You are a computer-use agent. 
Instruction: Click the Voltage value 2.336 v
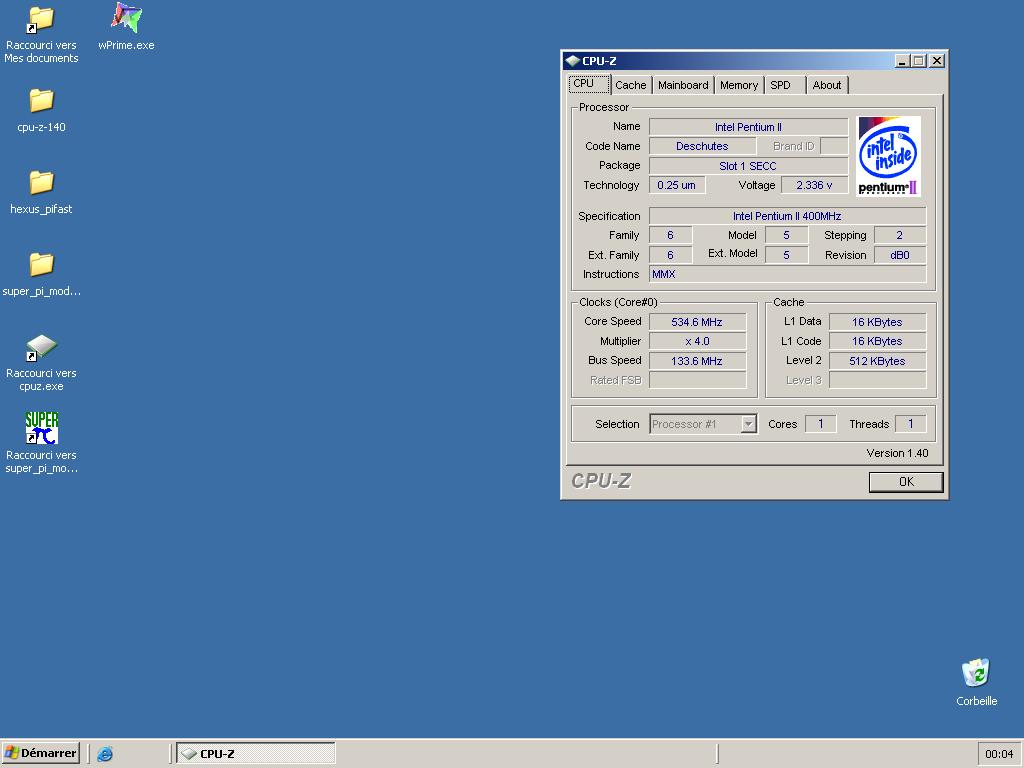point(814,185)
